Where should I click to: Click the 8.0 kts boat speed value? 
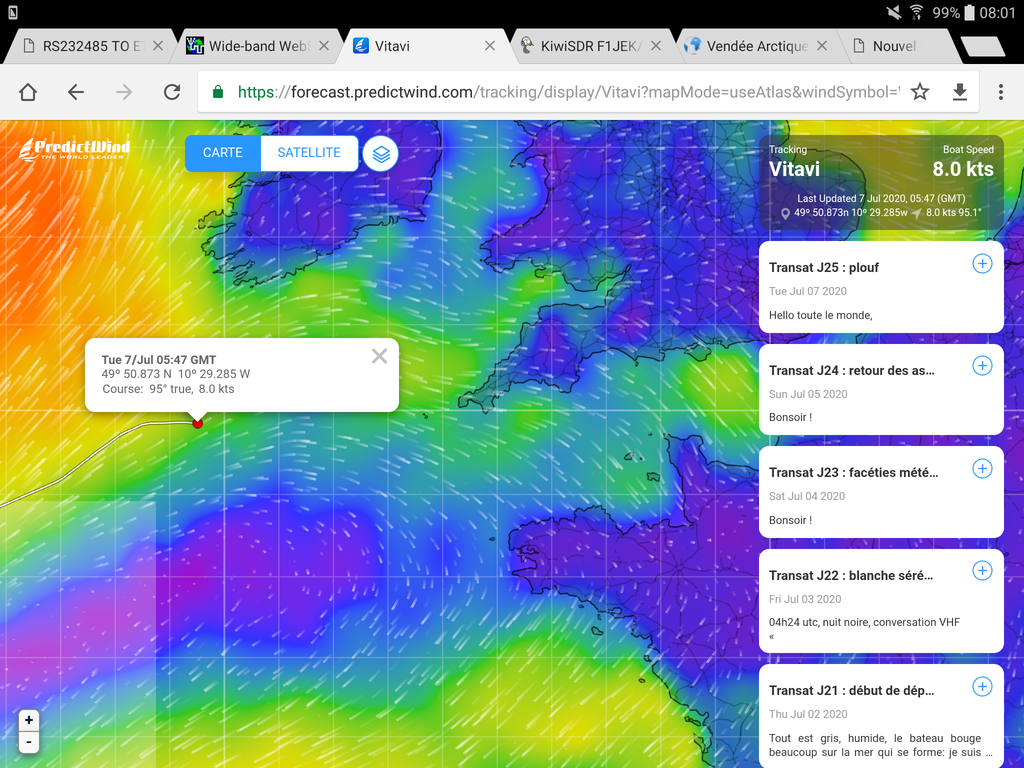coord(963,169)
